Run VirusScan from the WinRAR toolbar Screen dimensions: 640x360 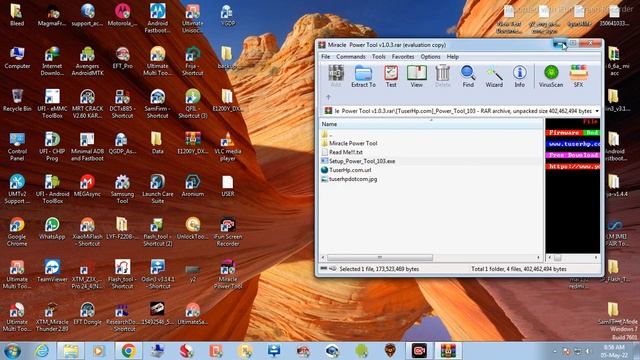(551, 76)
